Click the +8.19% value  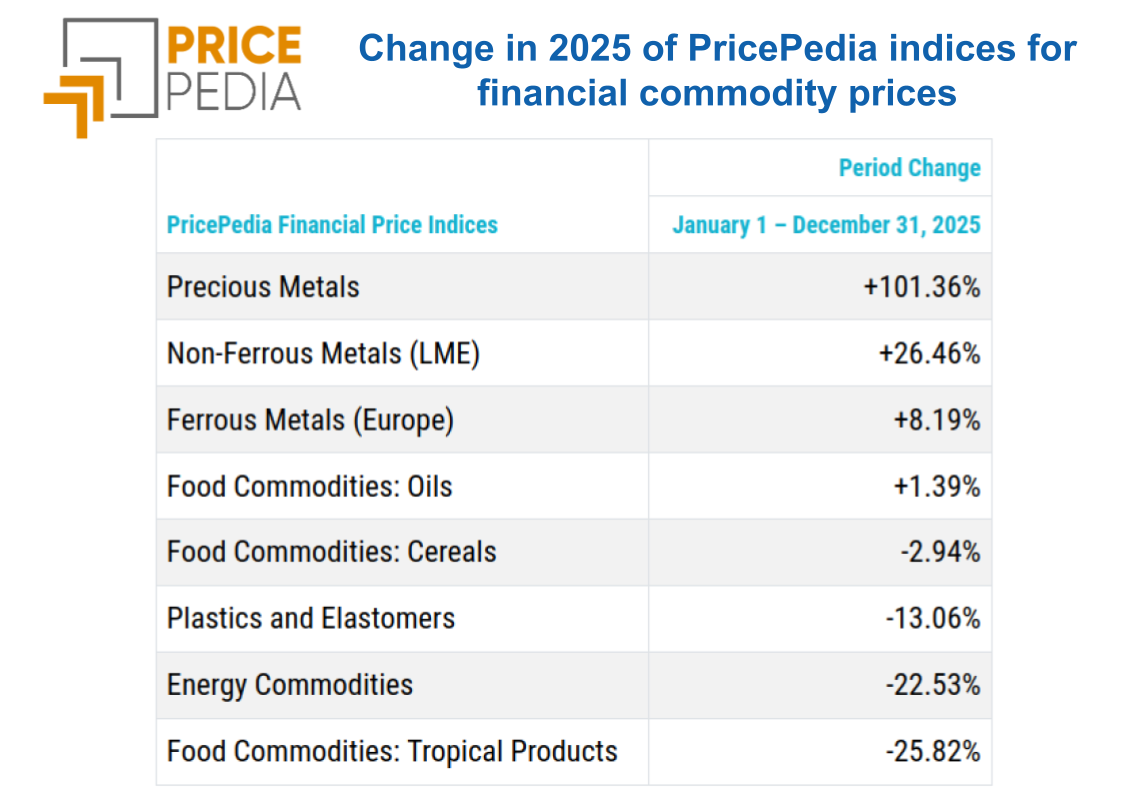(936, 420)
